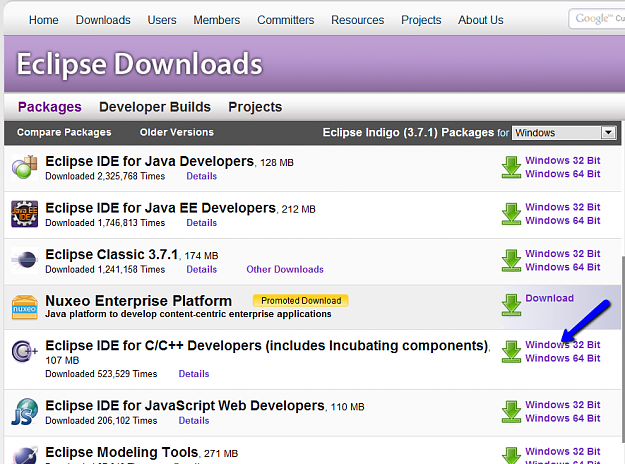Click Nuxeo Enterprise Platform title
This screenshot has width=625, height=464.
[x=139, y=301]
